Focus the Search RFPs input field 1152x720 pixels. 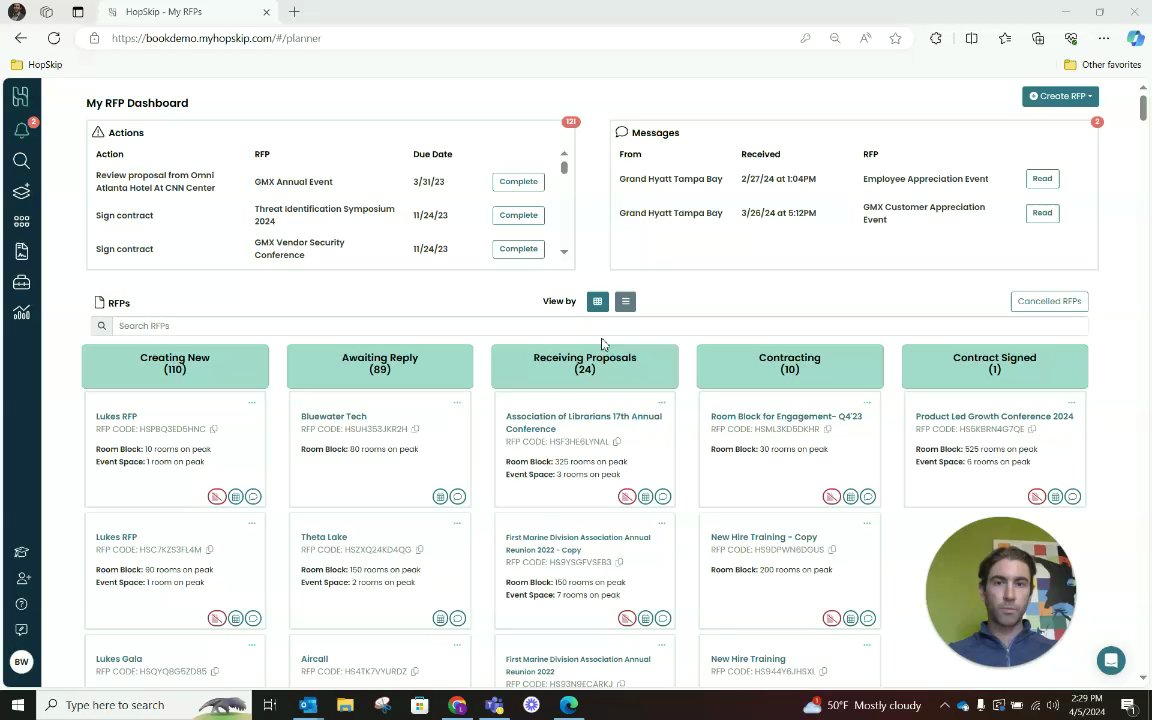point(600,325)
